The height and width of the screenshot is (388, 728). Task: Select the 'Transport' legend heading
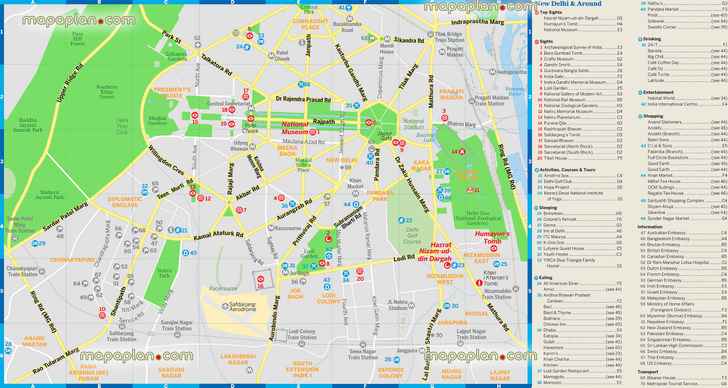click(648, 372)
